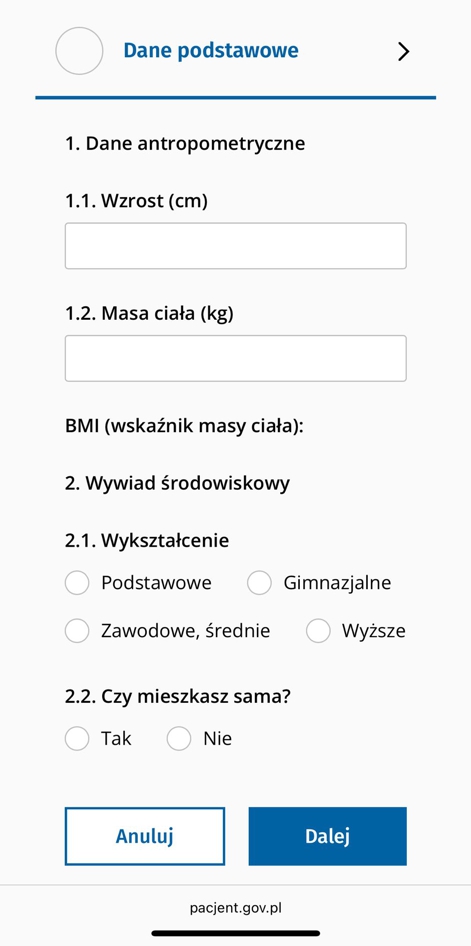Continue with the Dalej button
The height and width of the screenshot is (946, 471).
tap(327, 836)
